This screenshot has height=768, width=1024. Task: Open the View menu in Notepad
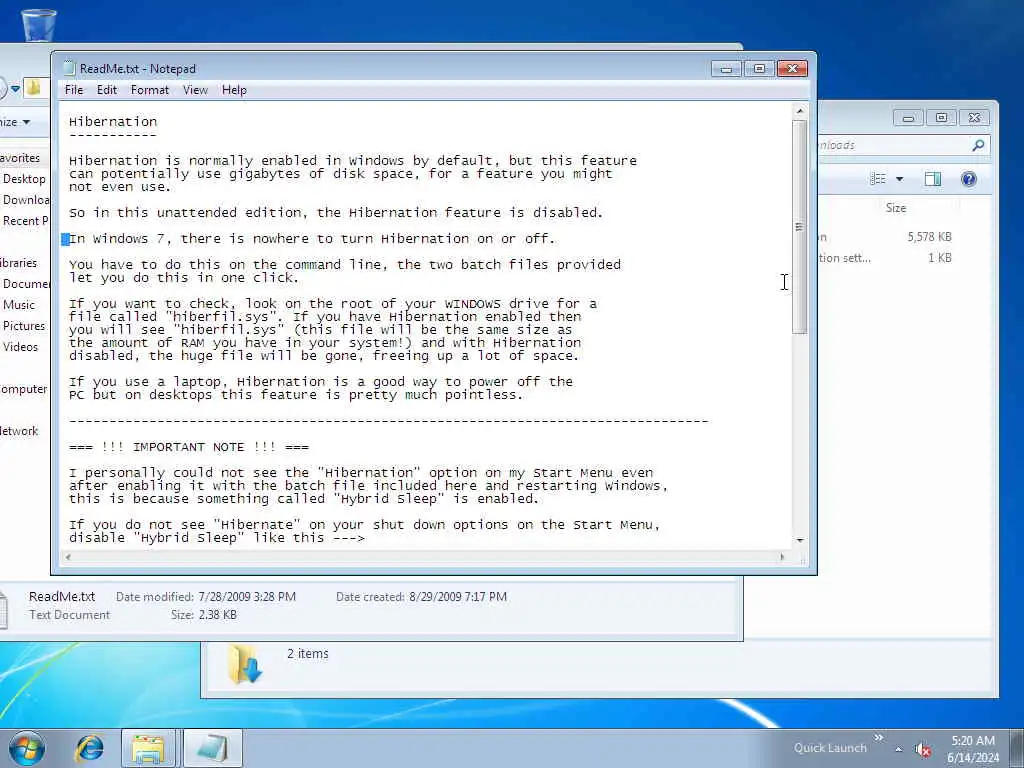pos(195,90)
